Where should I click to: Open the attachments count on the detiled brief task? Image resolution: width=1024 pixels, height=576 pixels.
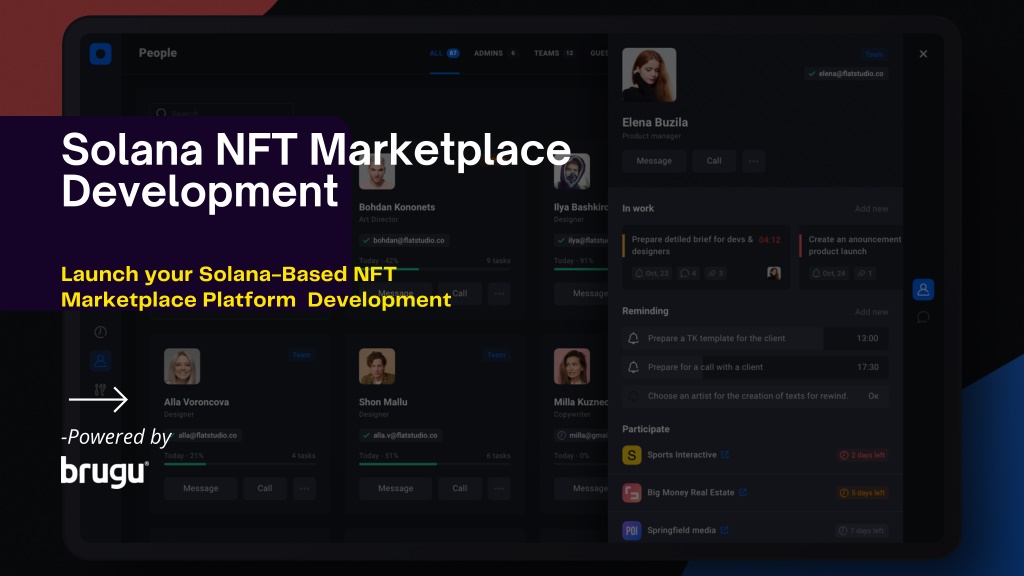(715, 273)
